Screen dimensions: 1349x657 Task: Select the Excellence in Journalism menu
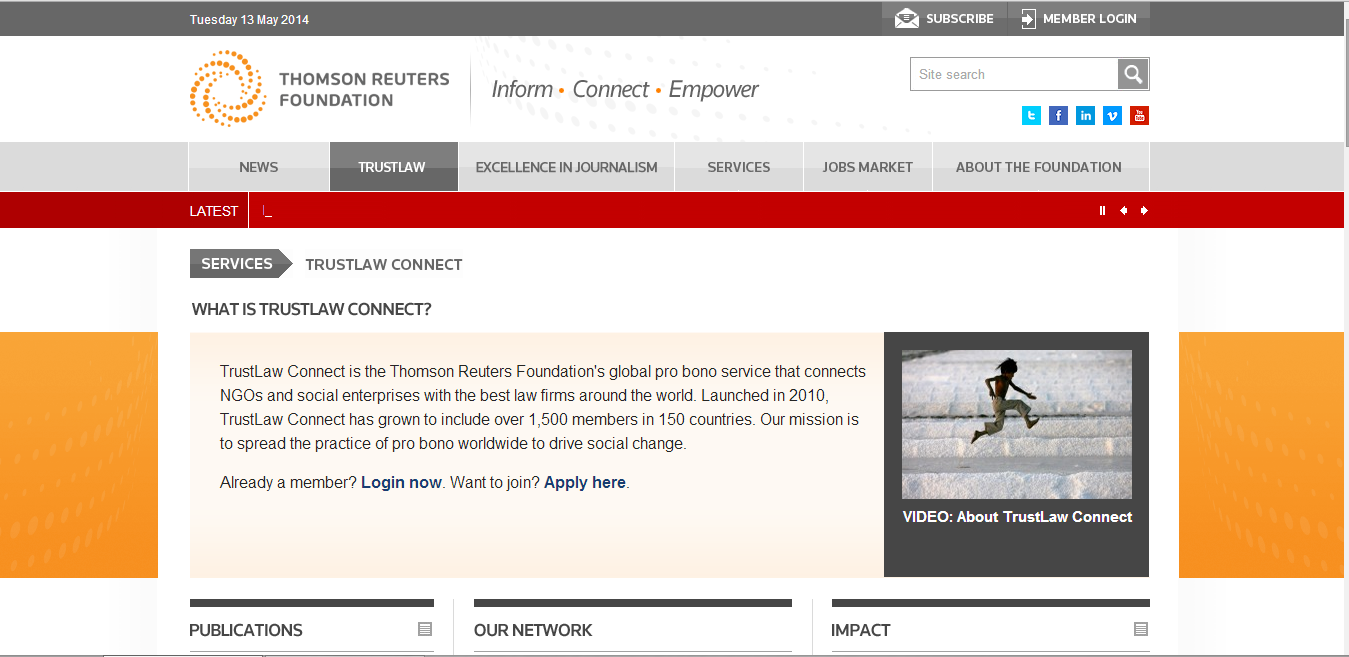point(566,167)
